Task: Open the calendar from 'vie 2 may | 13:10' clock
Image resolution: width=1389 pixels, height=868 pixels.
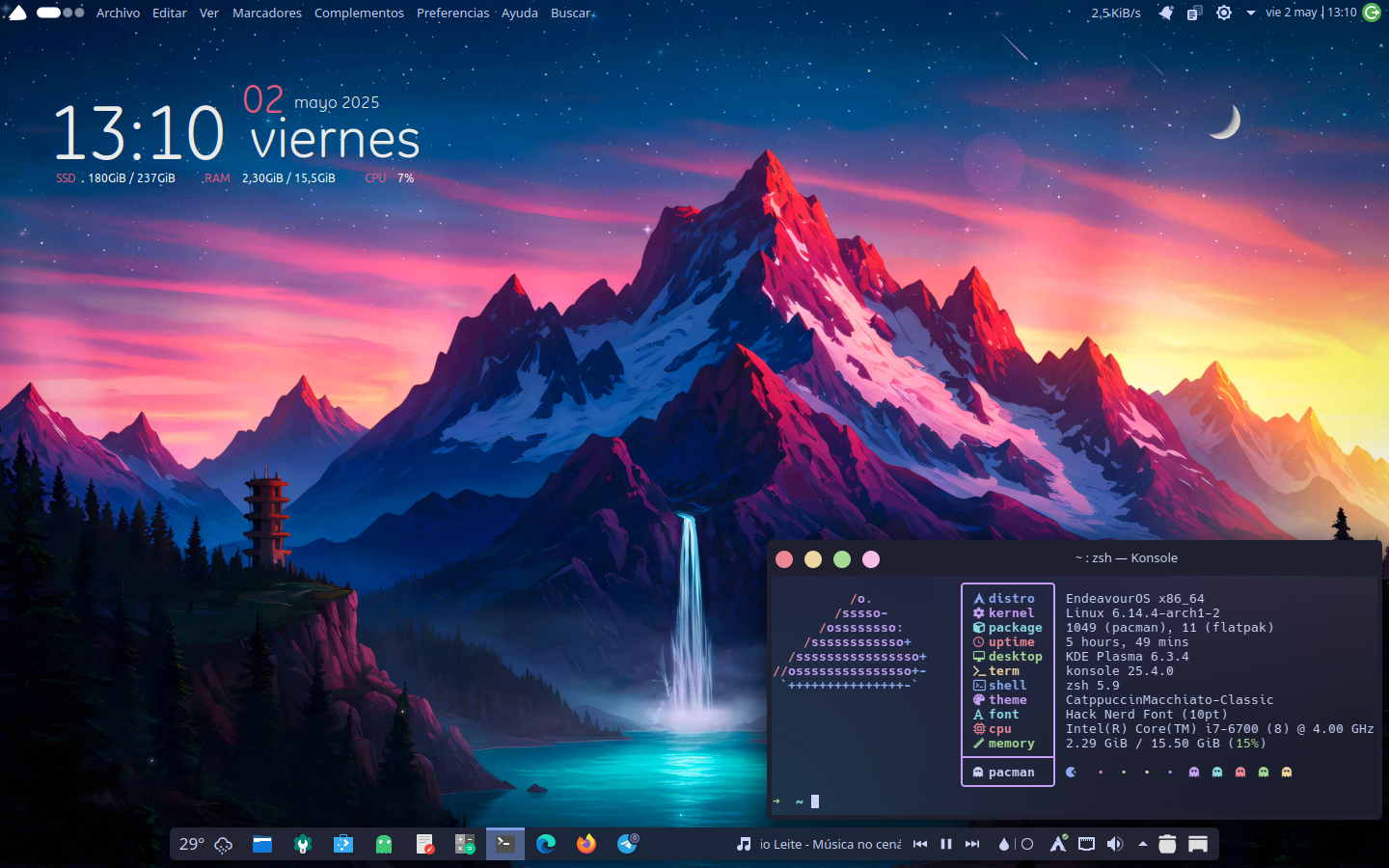Action: [1311, 13]
